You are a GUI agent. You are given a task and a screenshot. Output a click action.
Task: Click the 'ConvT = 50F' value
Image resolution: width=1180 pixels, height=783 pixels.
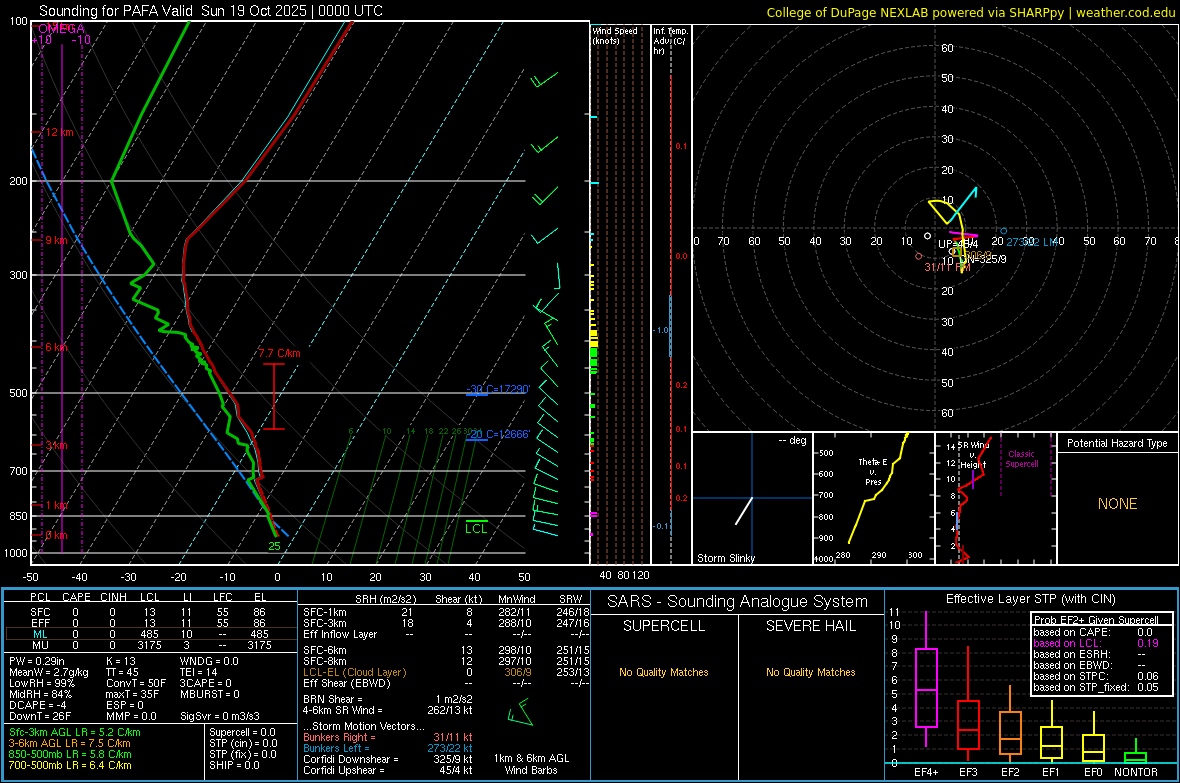click(x=136, y=683)
